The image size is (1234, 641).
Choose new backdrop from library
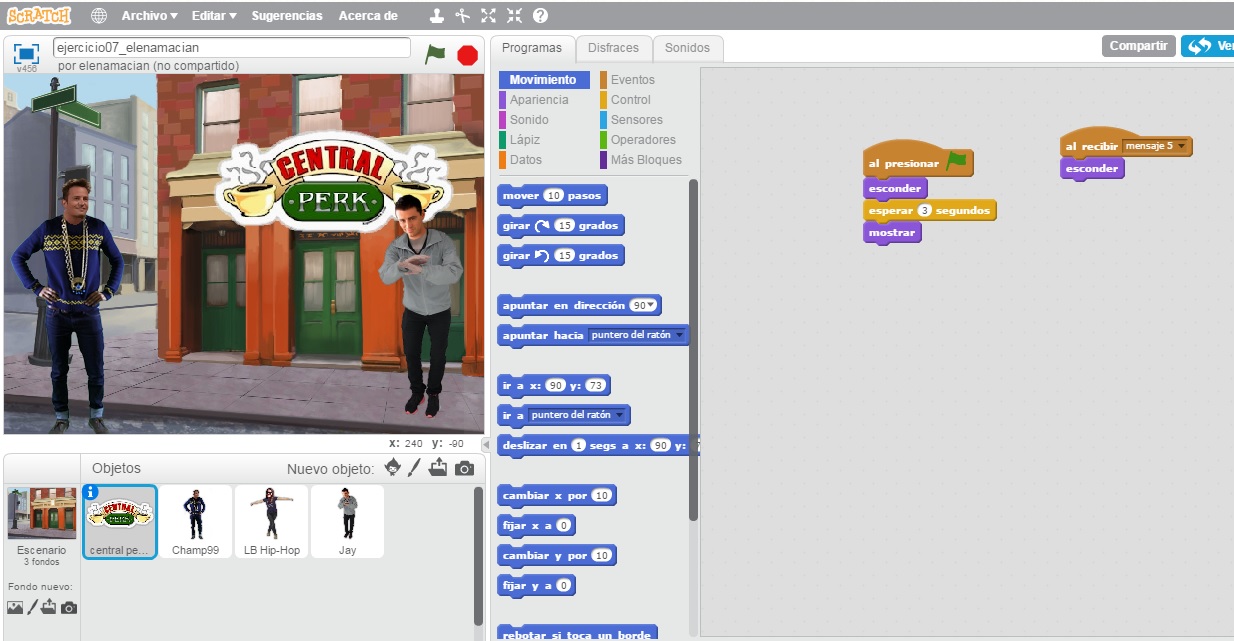pyautogui.click(x=15, y=607)
